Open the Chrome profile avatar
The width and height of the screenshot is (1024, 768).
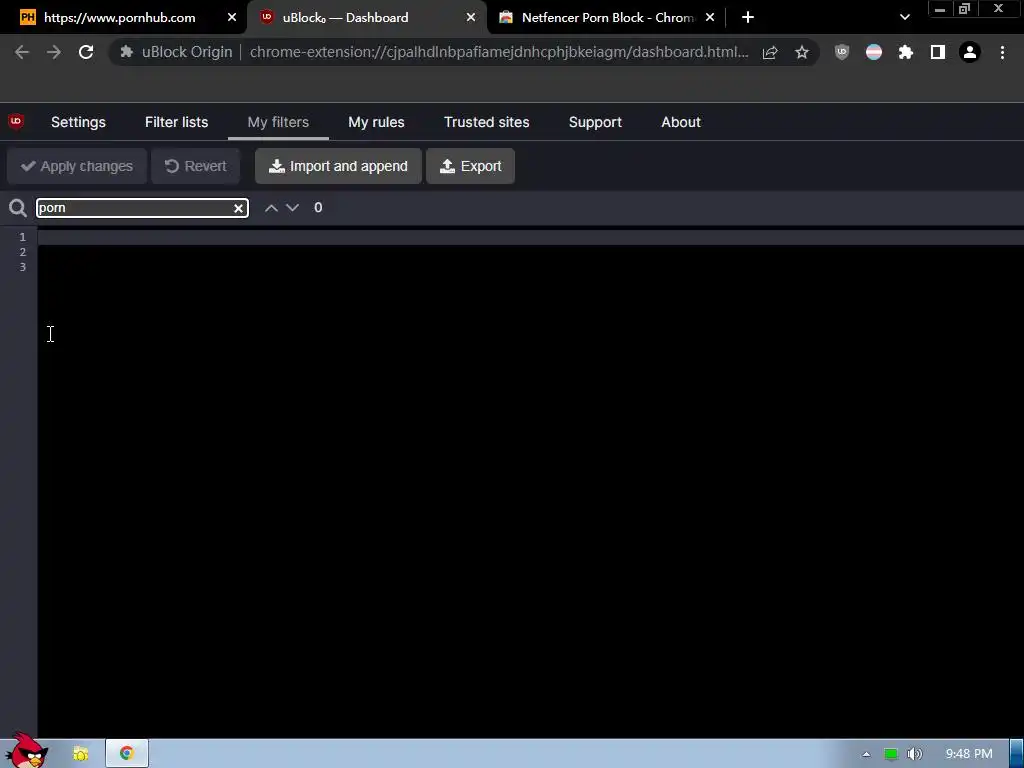click(x=970, y=52)
